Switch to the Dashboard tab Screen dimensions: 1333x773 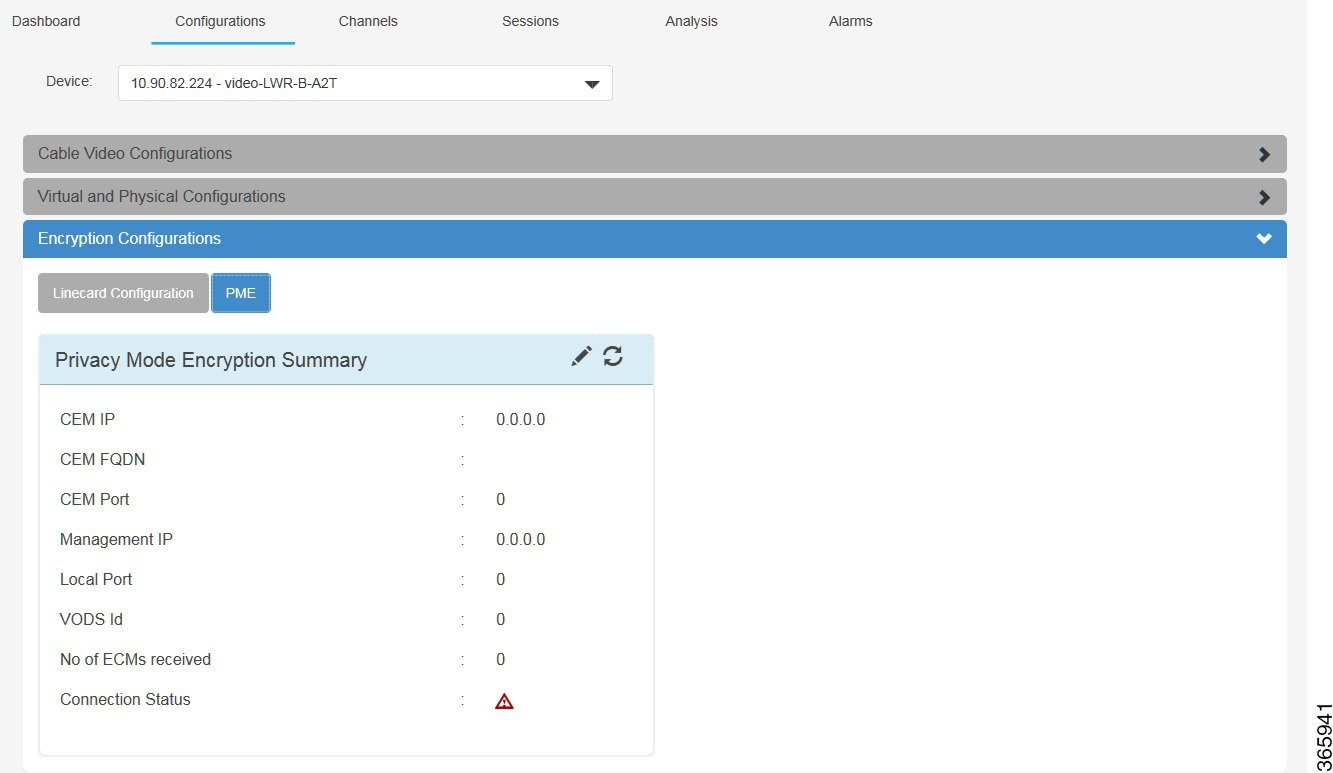(45, 20)
